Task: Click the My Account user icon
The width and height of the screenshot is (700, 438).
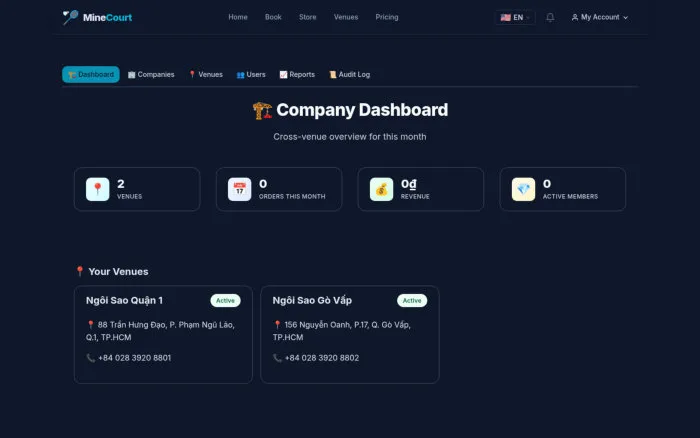Action: point(575,17)
